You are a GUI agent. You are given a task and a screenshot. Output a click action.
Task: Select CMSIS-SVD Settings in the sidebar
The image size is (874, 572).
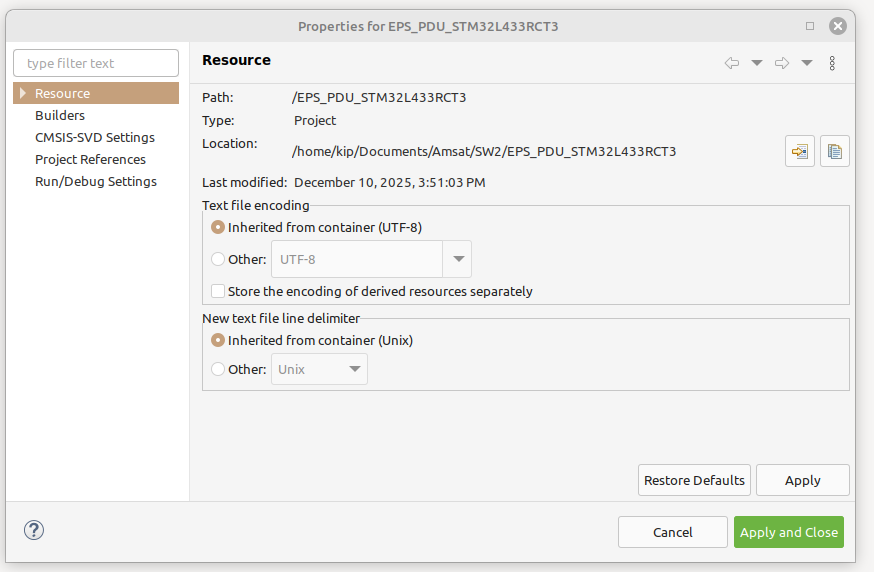[x=95, y=137]
